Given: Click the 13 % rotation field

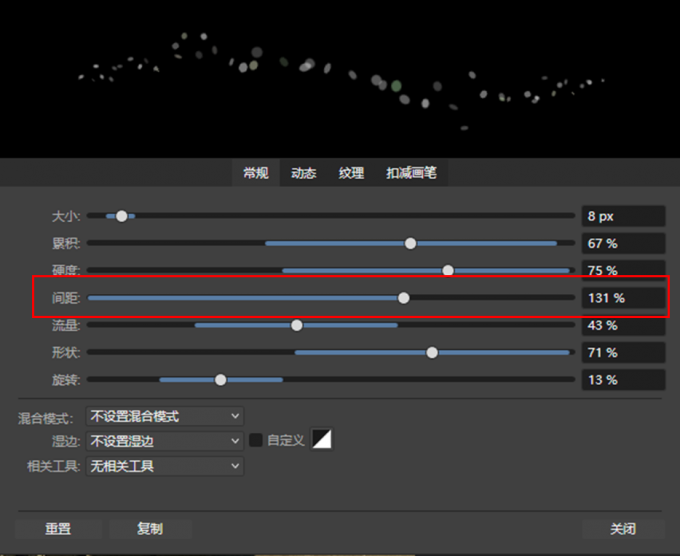Looking at the screenshot, I should click(623, 380).
